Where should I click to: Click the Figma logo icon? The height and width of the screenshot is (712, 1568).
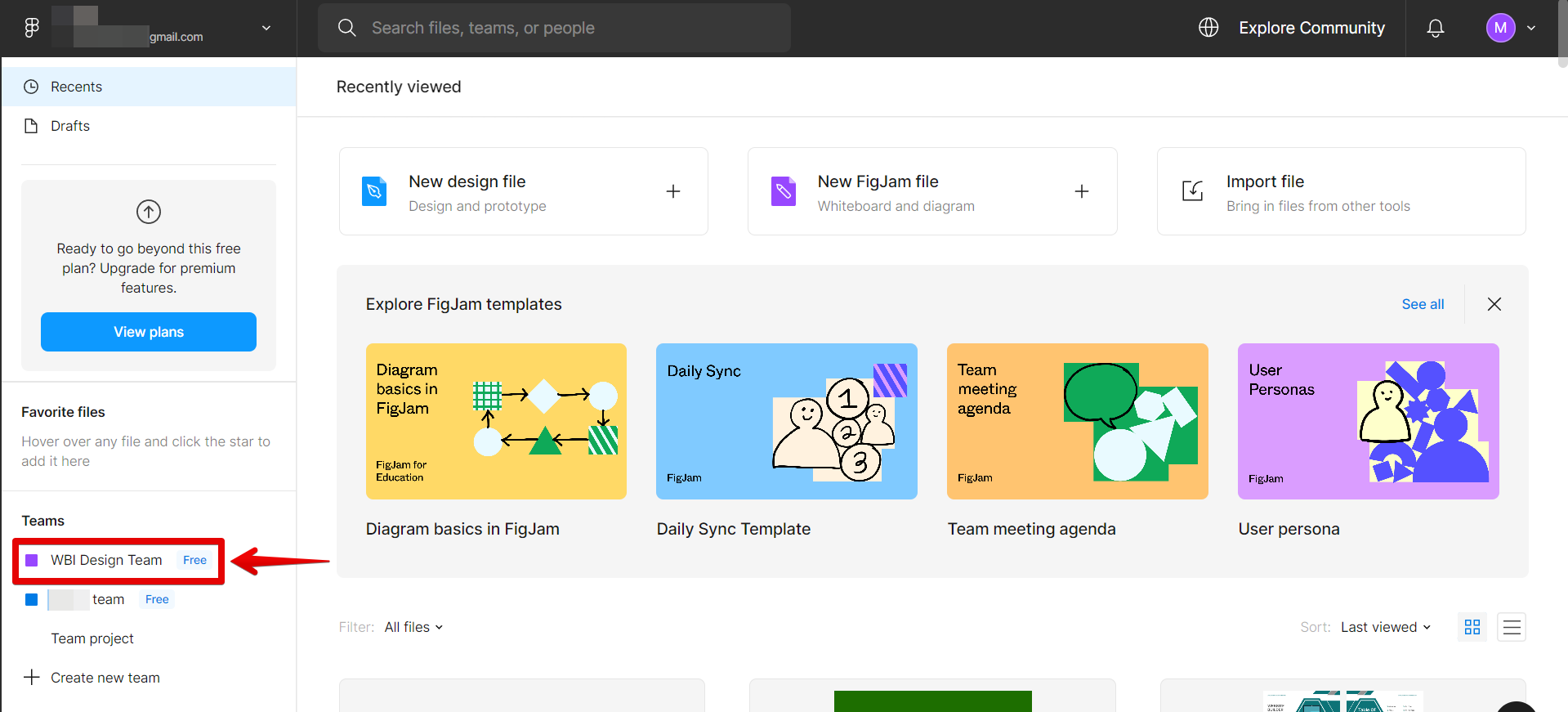[32, 28]
